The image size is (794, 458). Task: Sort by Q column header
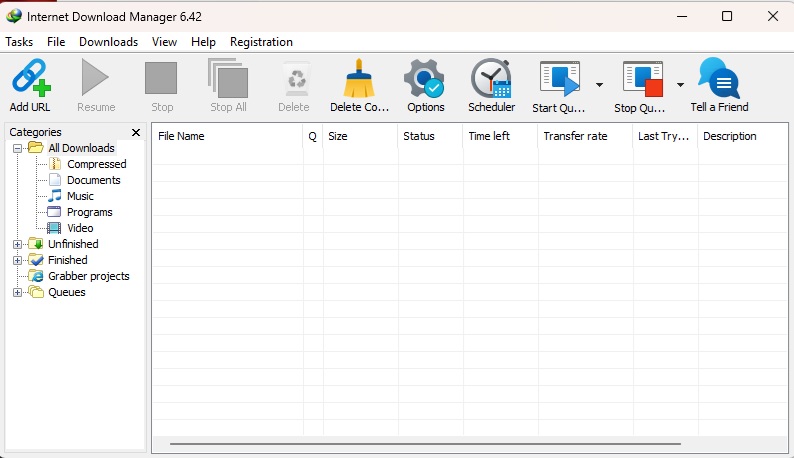313,136
